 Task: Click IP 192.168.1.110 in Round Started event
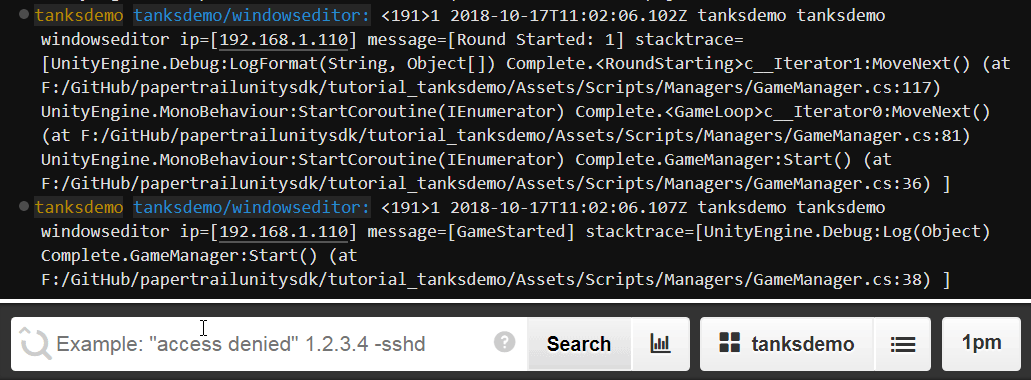coord(284,39)
